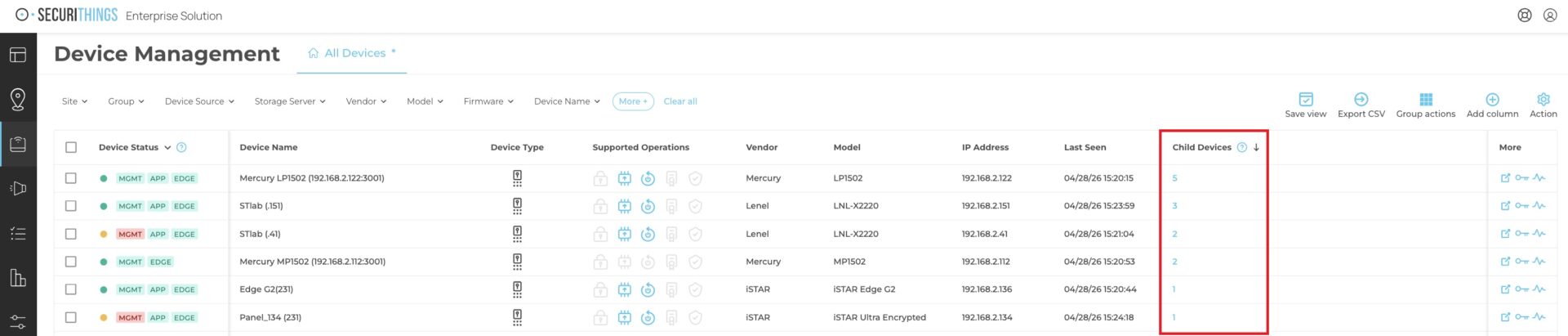Click the APP tag on Edge G2(231)
This screenshot has height=336, width=1568.
(158, 289)
